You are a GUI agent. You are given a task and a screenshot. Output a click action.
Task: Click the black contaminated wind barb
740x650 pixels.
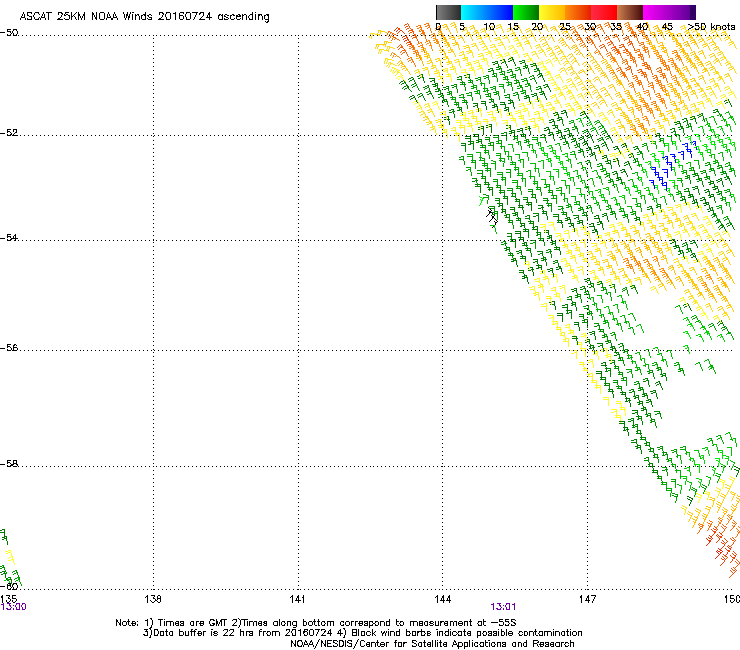pos(492,216)
